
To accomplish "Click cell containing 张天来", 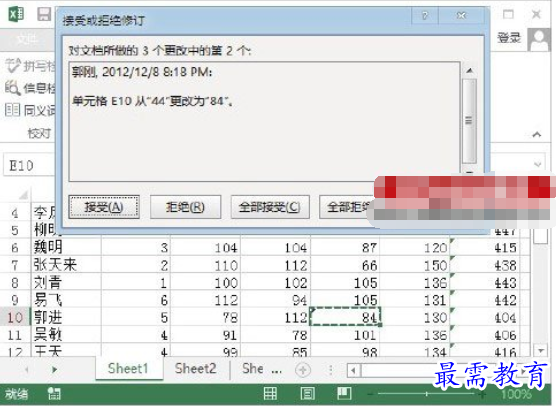I will pos(66,265).
